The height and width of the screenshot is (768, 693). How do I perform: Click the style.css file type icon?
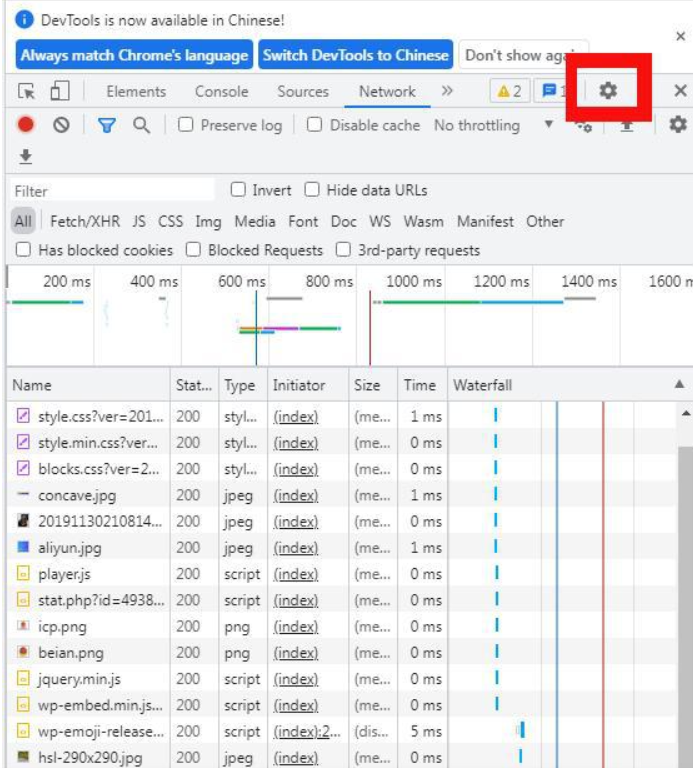pyautogui.click(x=23, y=416)
